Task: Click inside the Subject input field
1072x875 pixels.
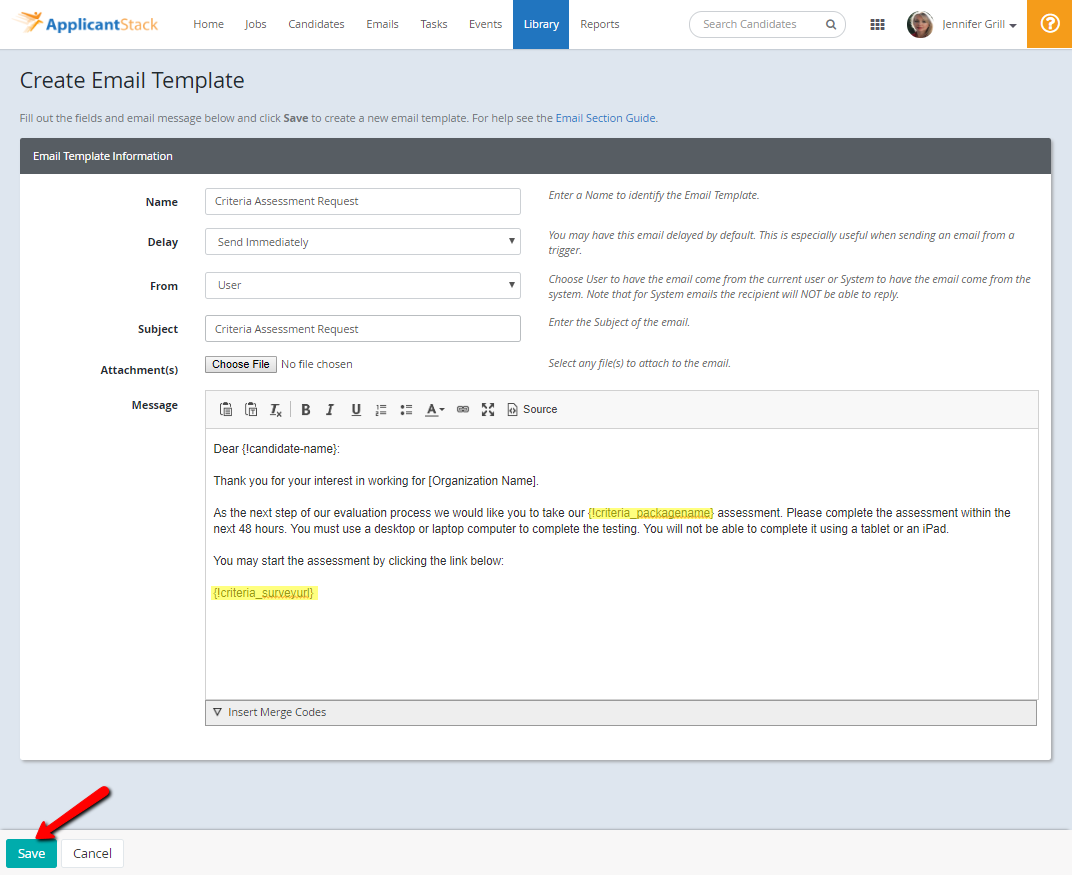Action: [362, 328]
